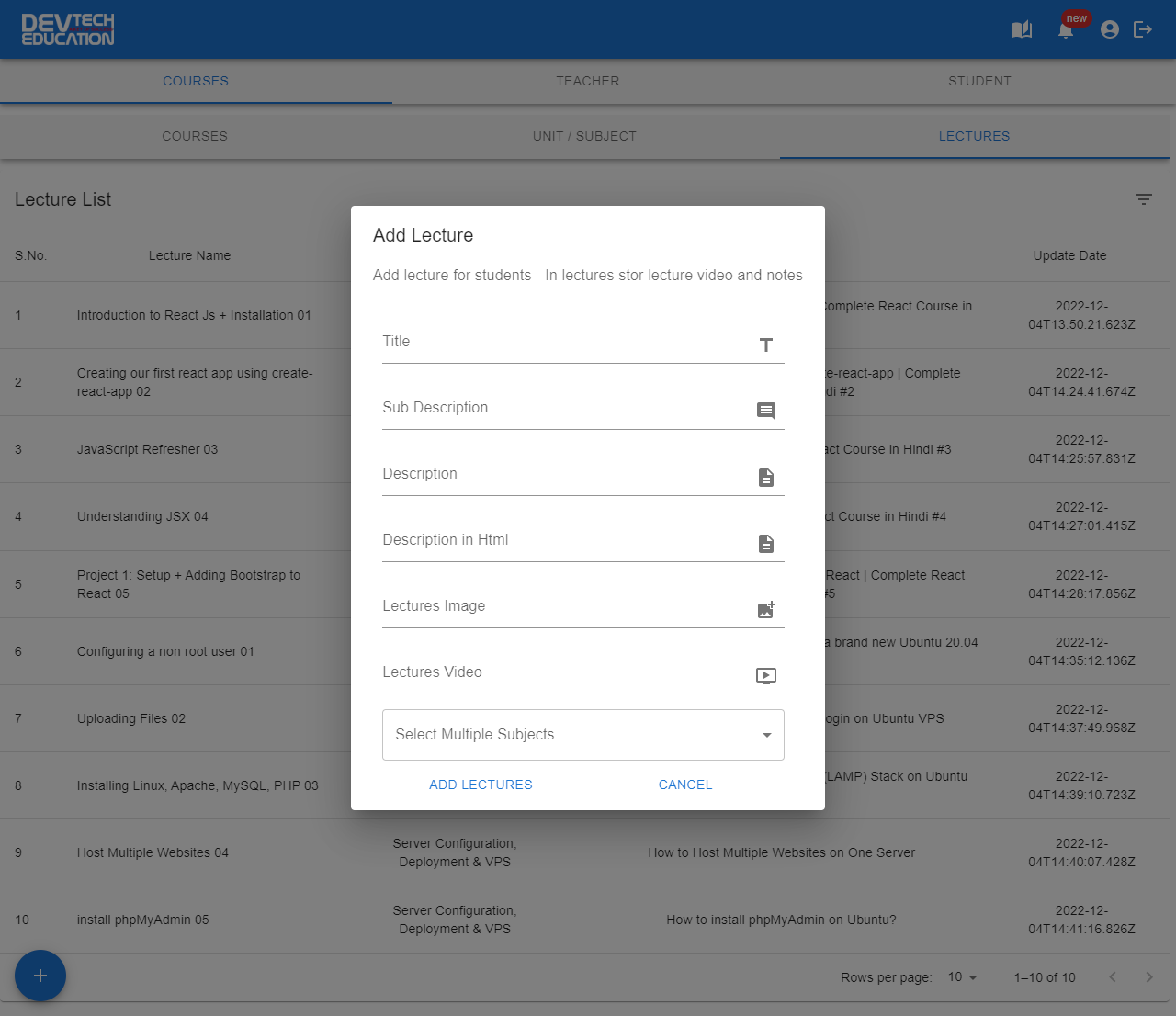The width and height of the screenshot is (1176, 1016).
Task: Click date 2022-12-04T14:41:16.826Z cell
Action: coord(1081,920)
